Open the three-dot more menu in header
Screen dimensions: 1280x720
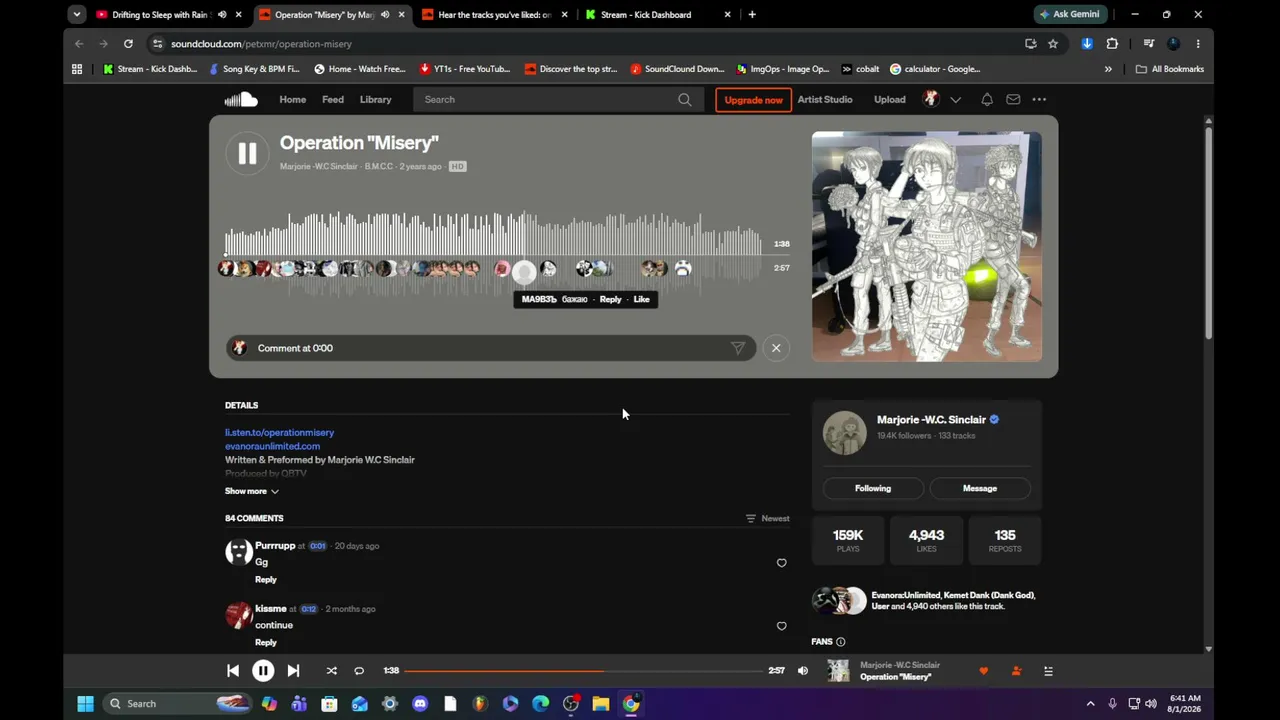pos(1039,99)
